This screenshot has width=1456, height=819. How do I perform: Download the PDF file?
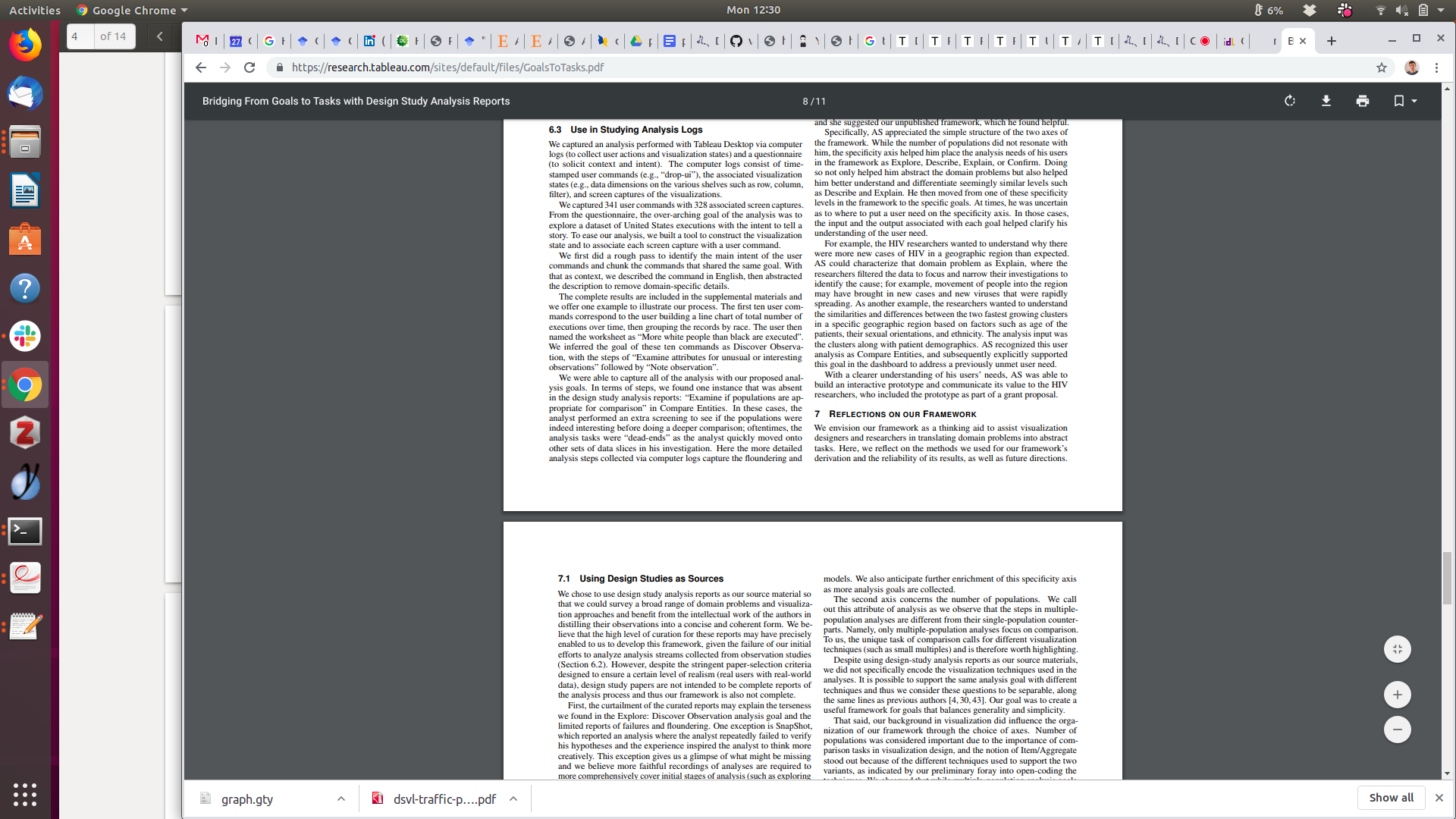pyautogui.click(x=1326, y=101)
